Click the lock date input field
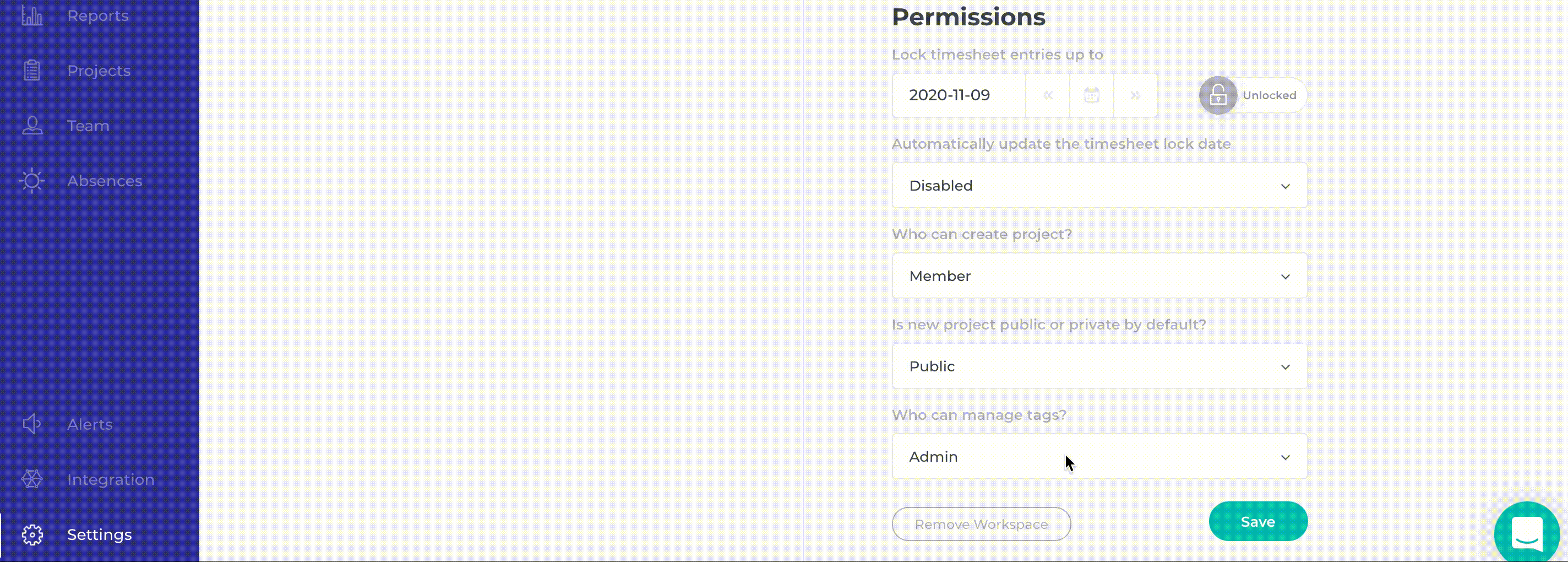The image size is (1568, 562). pos(958,95)
